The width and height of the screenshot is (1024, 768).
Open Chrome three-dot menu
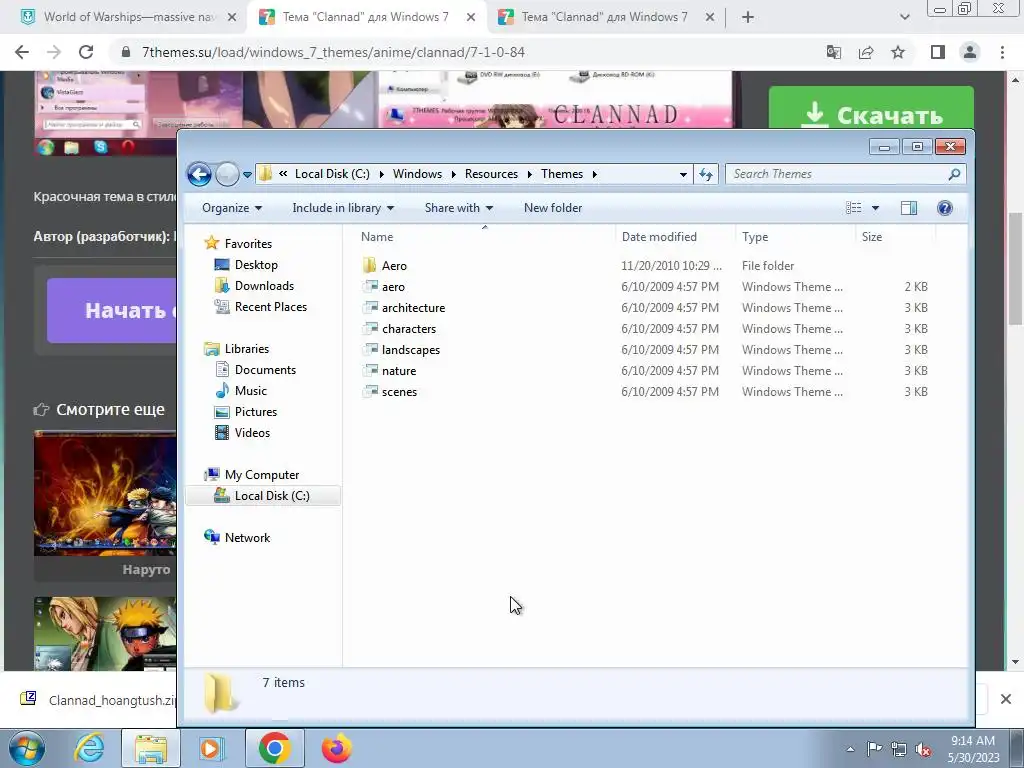pos(1002,52)
